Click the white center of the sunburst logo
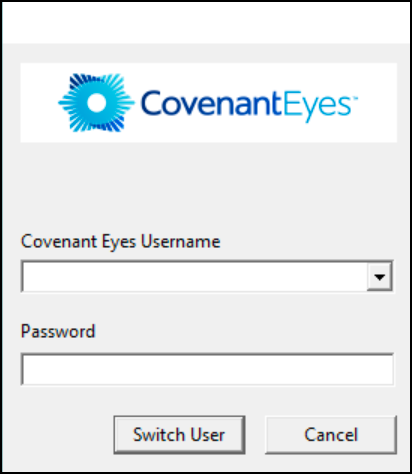Viewport: 412px width, 474px height. point(97,103)
